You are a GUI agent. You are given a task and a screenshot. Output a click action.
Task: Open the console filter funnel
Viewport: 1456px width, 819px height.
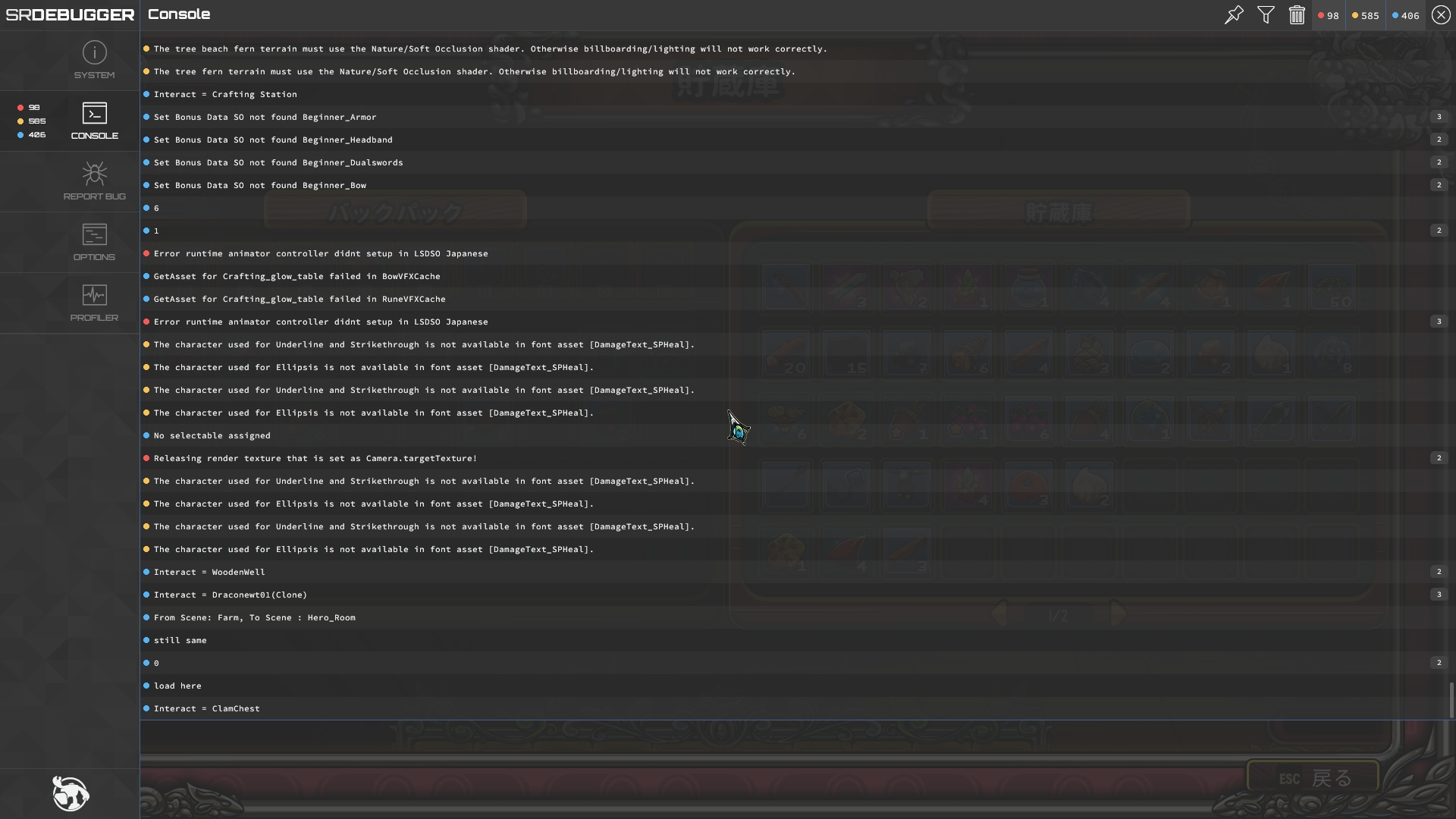point(1266,14)
